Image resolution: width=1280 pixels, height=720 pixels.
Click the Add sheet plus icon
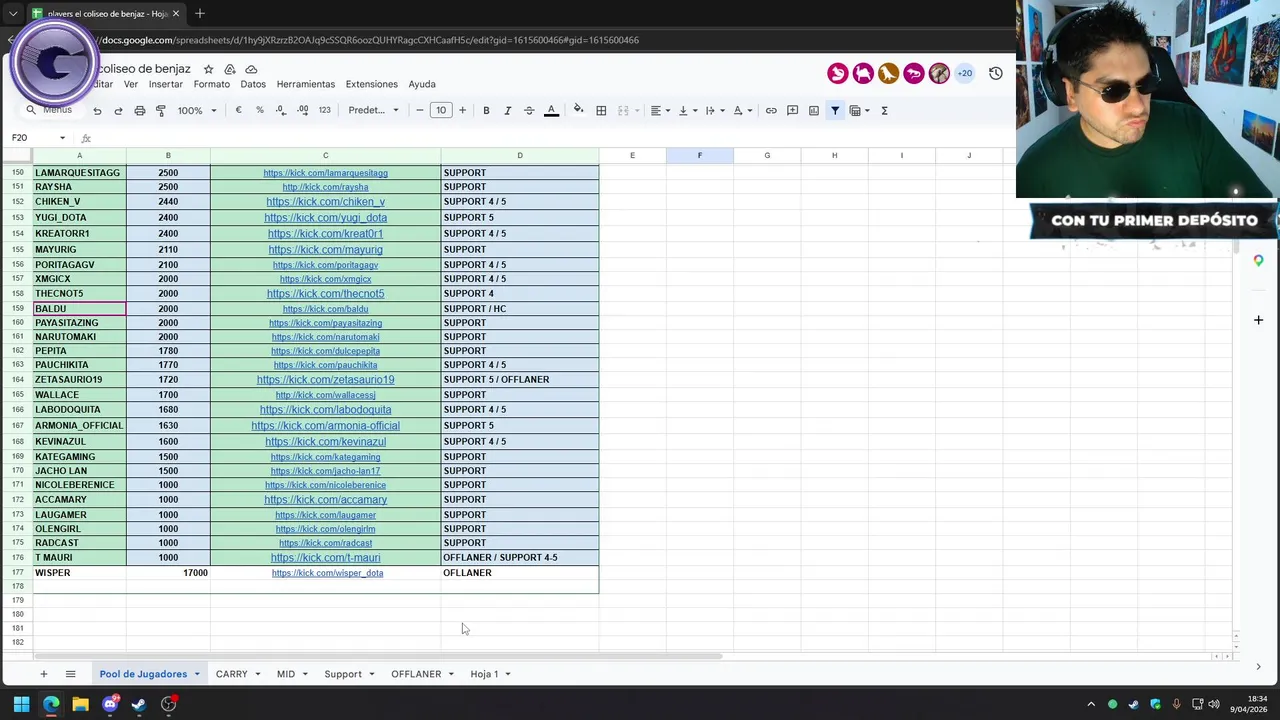pyautogui.click(x=43, y=674)
